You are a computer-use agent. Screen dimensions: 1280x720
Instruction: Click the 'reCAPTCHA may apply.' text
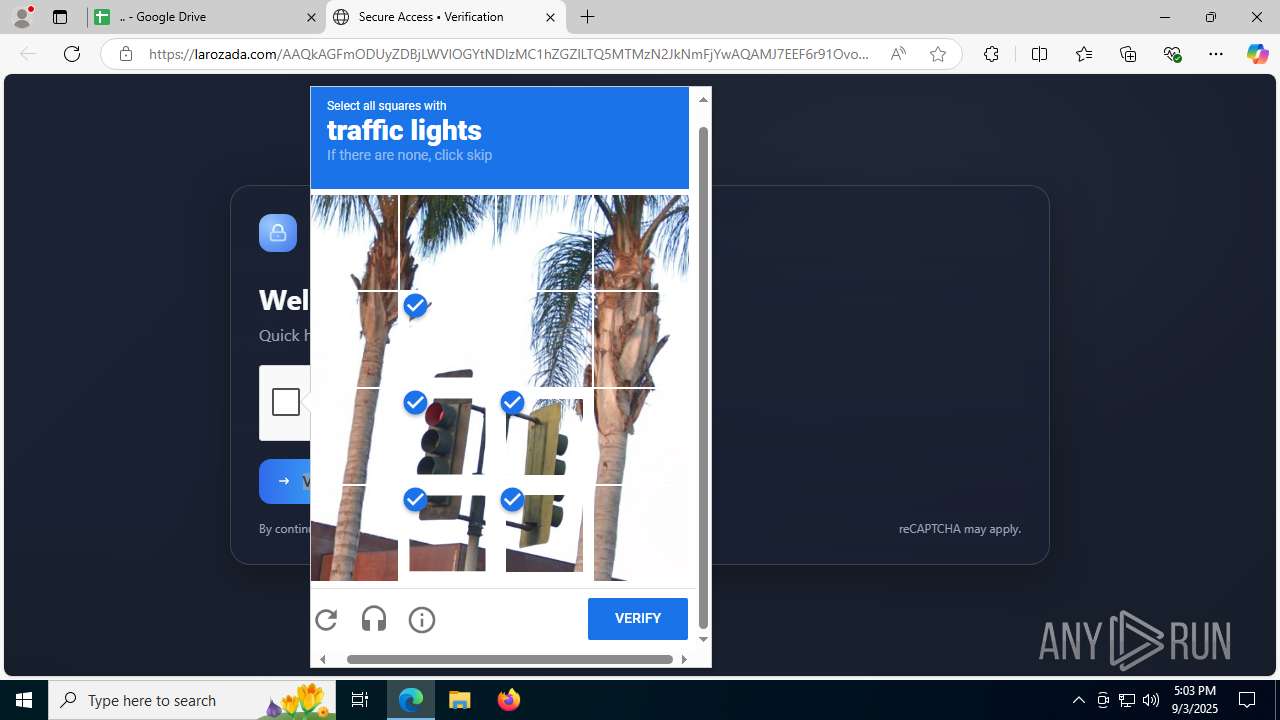[x=960, y=529]
